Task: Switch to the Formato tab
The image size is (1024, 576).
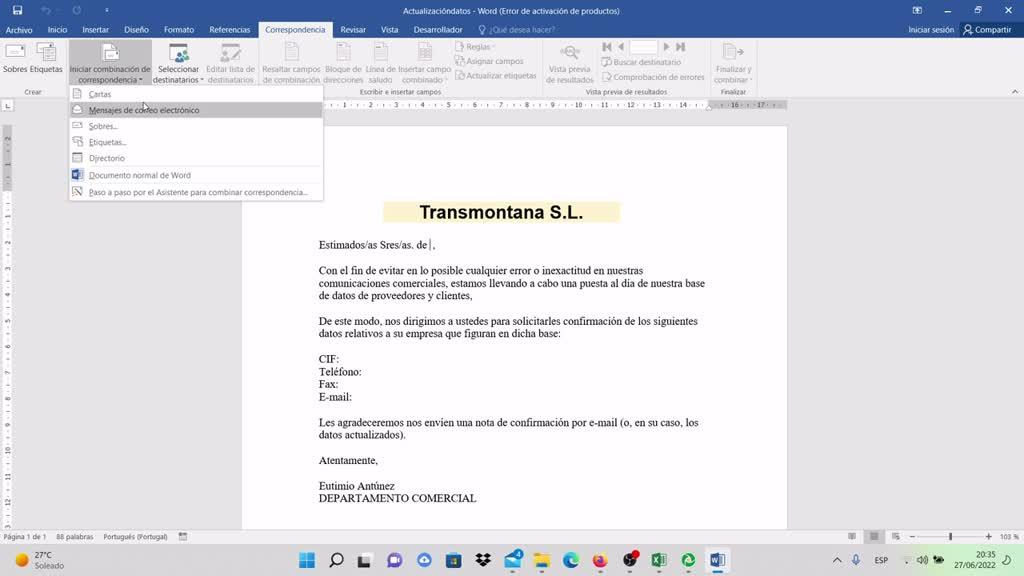Action: coord(179,29)
